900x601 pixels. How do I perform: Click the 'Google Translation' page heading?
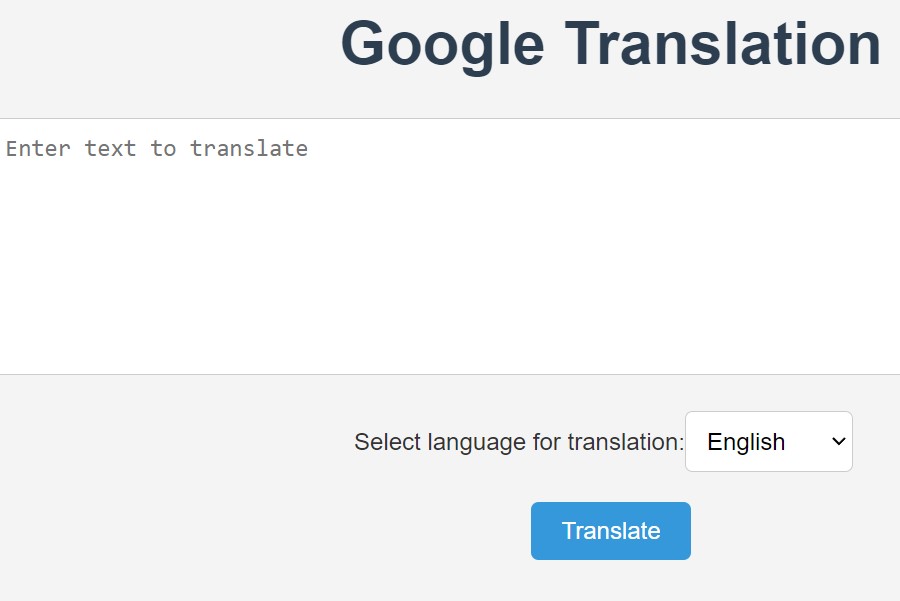[x=611, y=44]
